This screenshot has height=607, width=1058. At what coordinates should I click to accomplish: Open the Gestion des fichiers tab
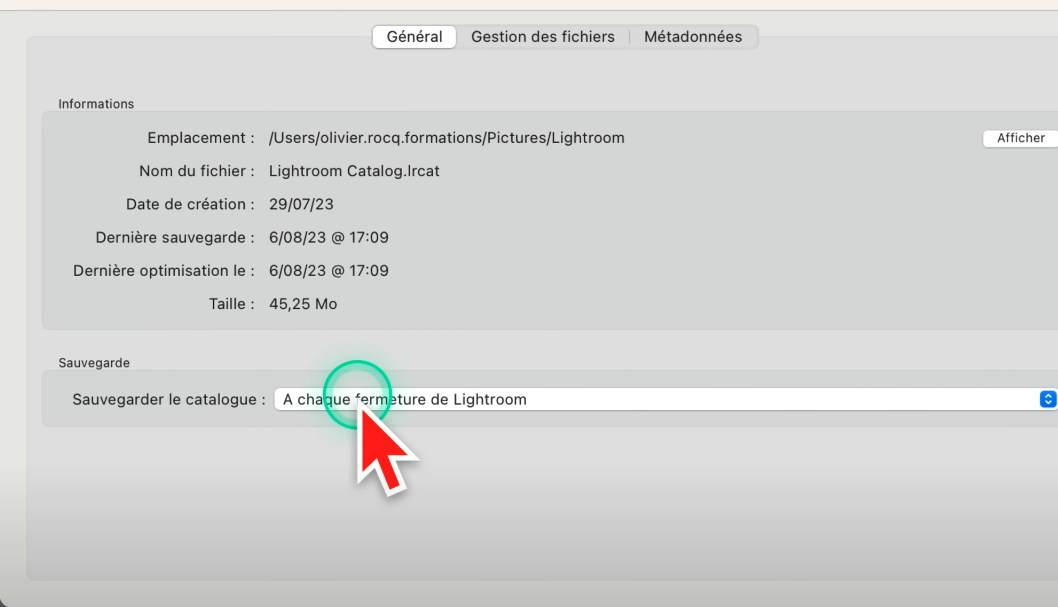[543, 37]
